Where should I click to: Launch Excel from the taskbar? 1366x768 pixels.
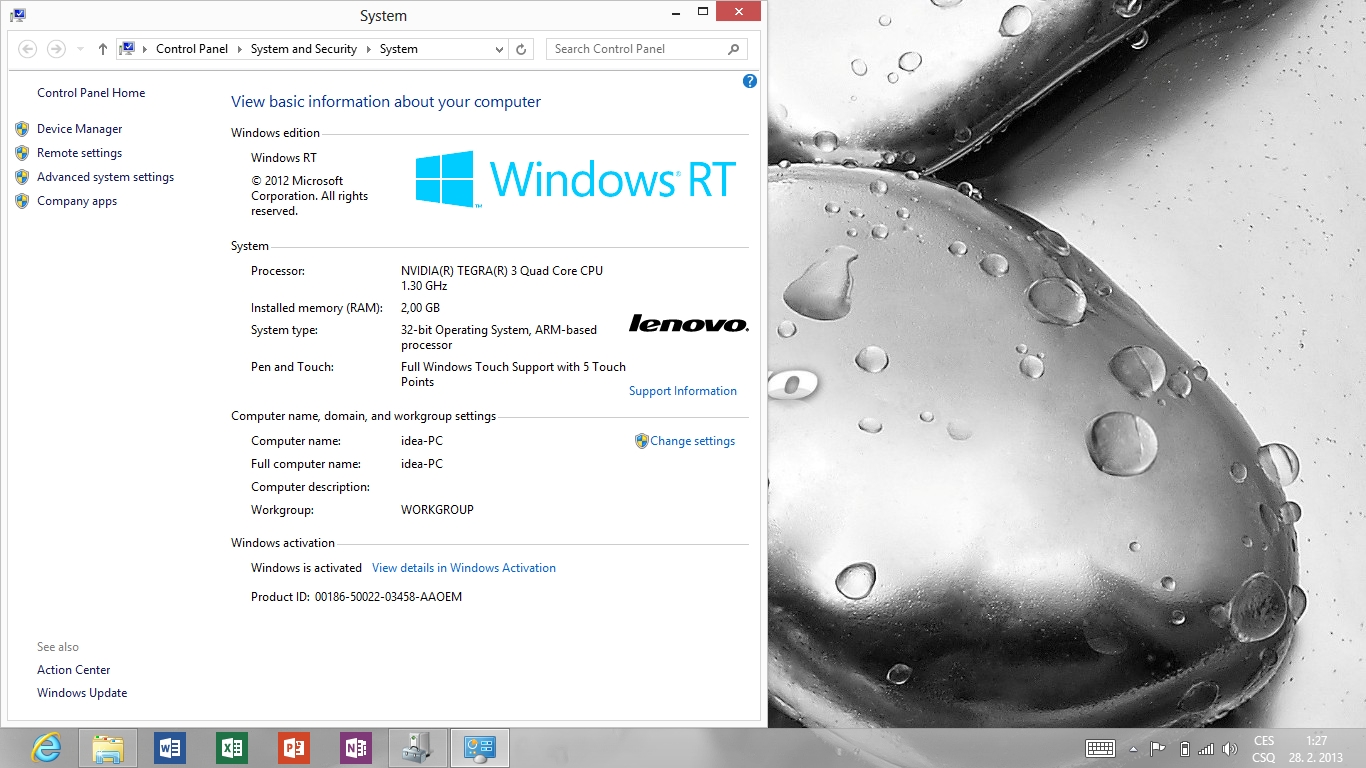232,748
